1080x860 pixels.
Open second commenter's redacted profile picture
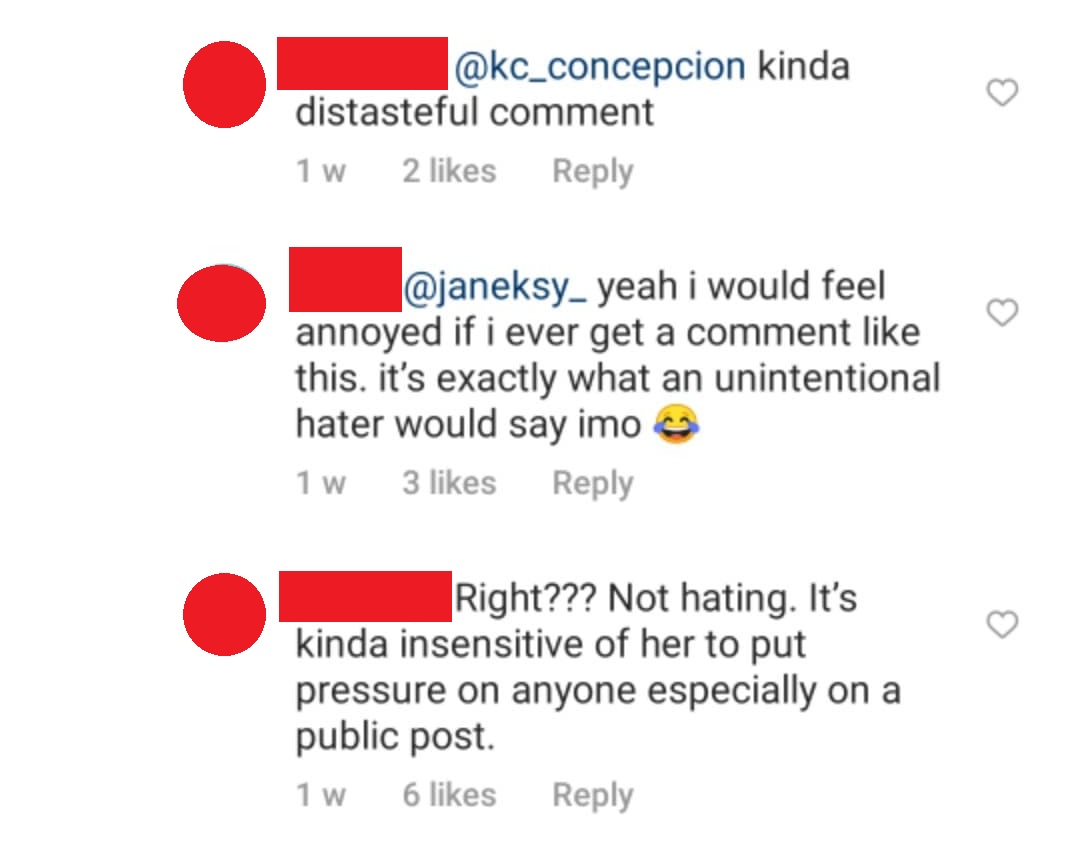222,303
